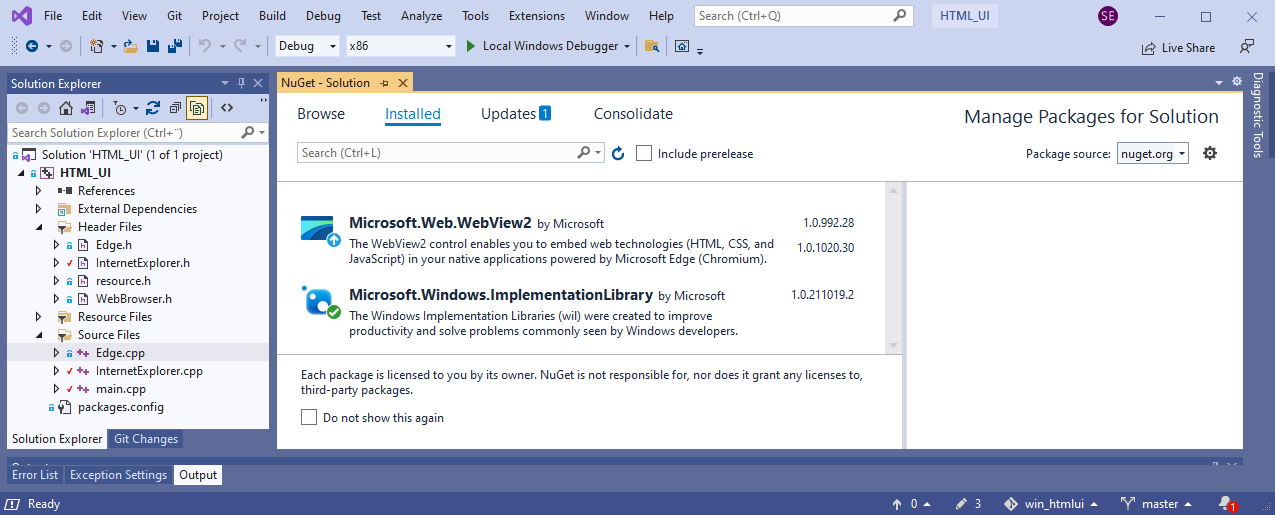Click the Find in Files toolbar icon
Viewport: 1275px width, 515px height.
point(652,46)
